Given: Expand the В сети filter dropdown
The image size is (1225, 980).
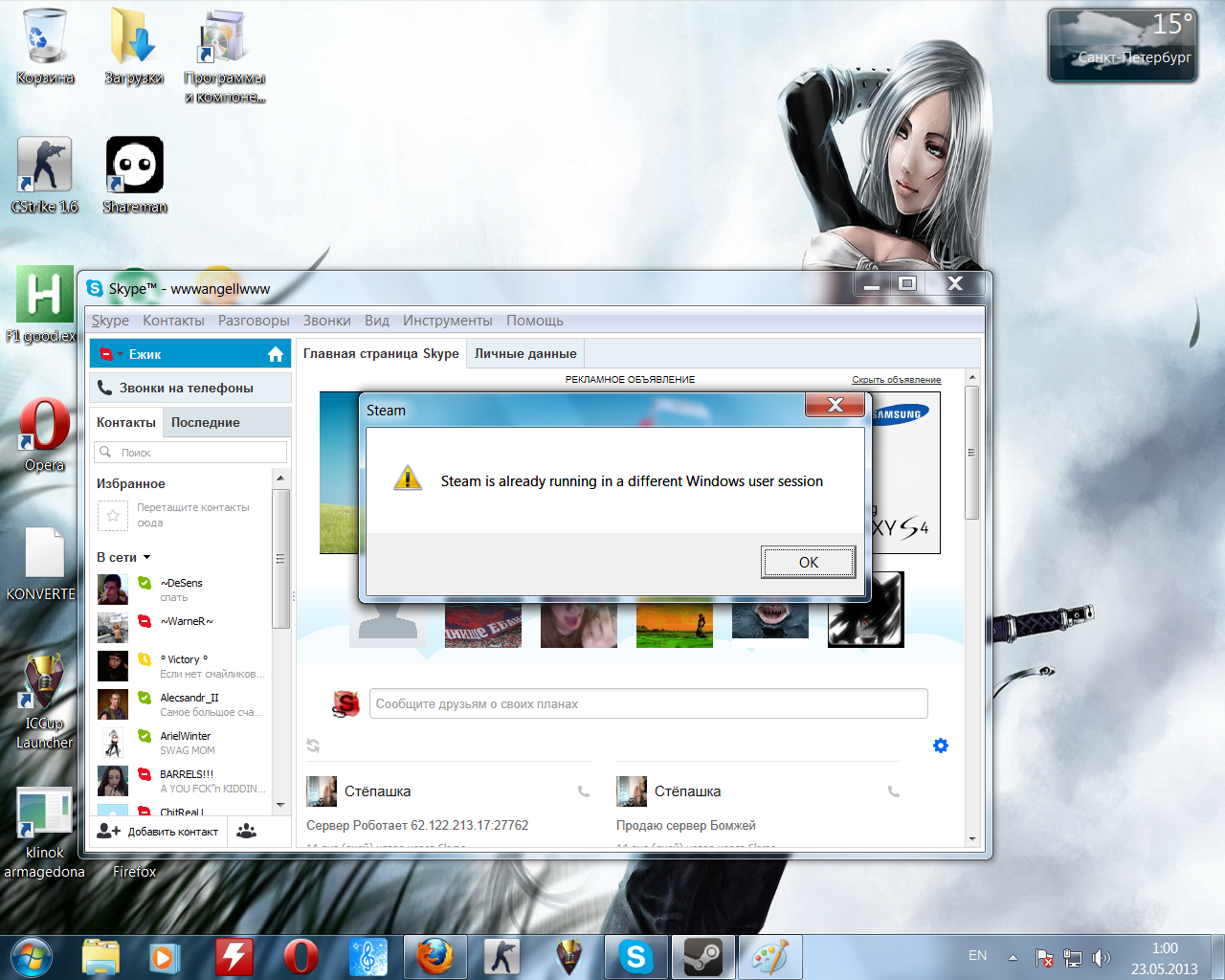Looking at the screenshot, I should (123, 557).
